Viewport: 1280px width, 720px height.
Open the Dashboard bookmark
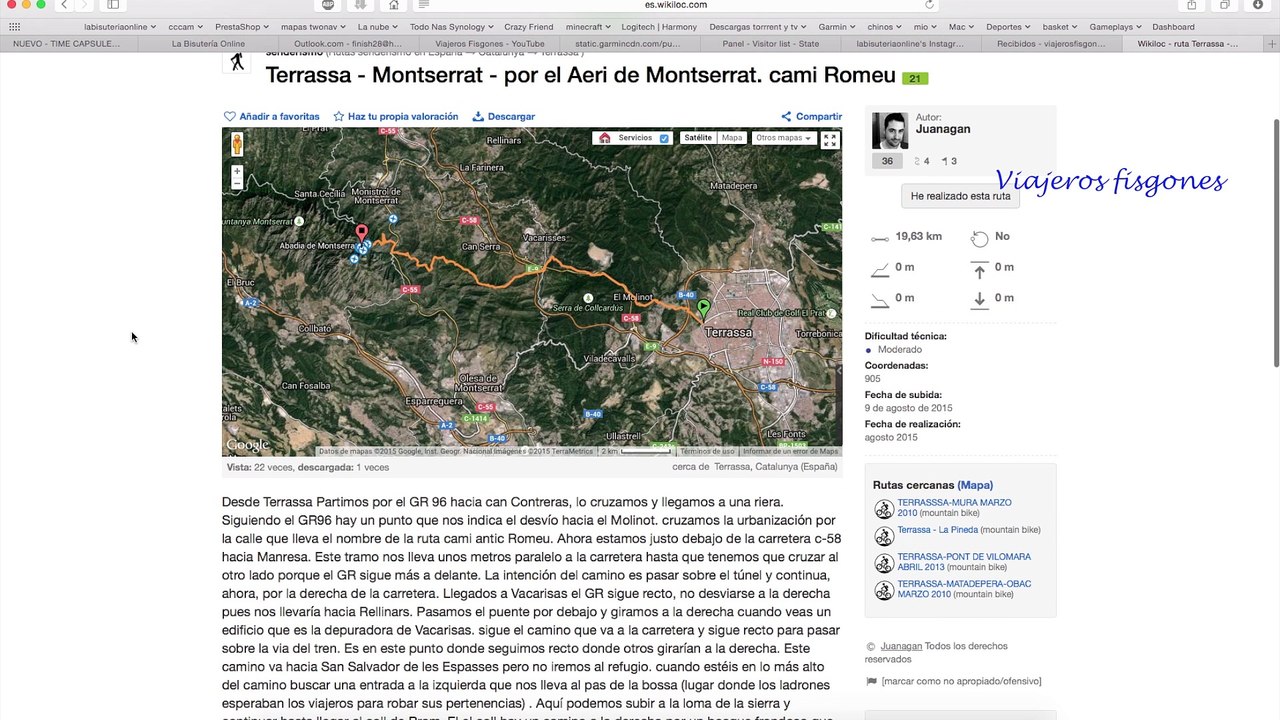1173,27
